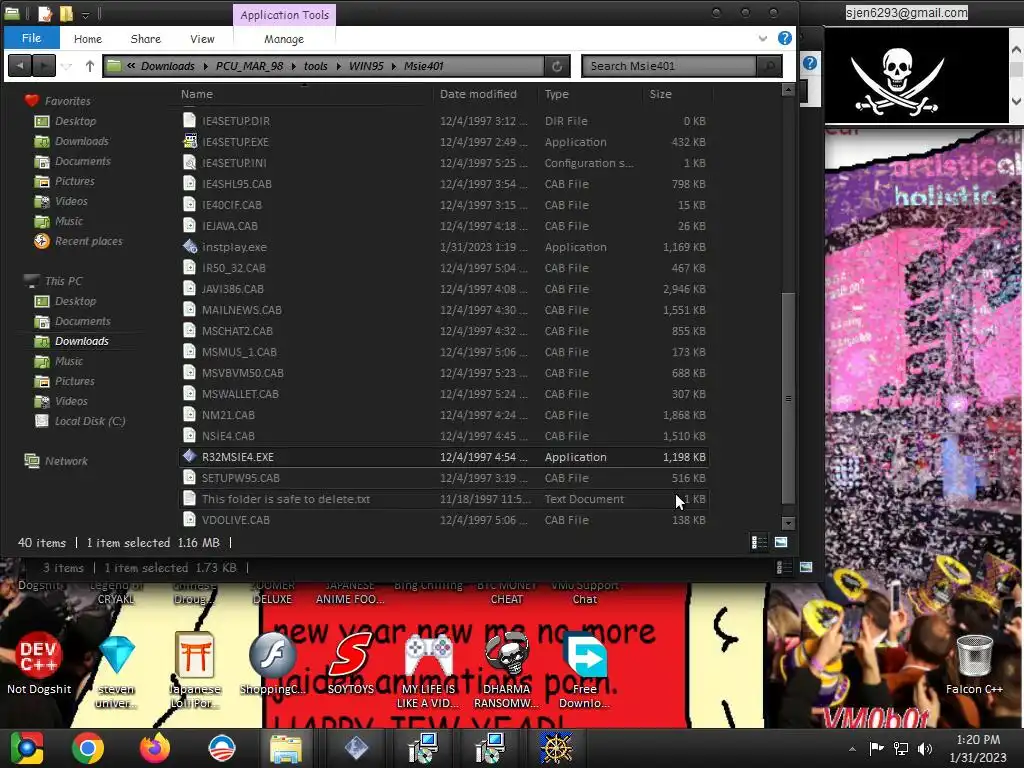Image resolution: width=1024 pixels, height=768 pixels.
Task: Click the WIN95 breadcrumb segment
Action: tap(366, 66)
